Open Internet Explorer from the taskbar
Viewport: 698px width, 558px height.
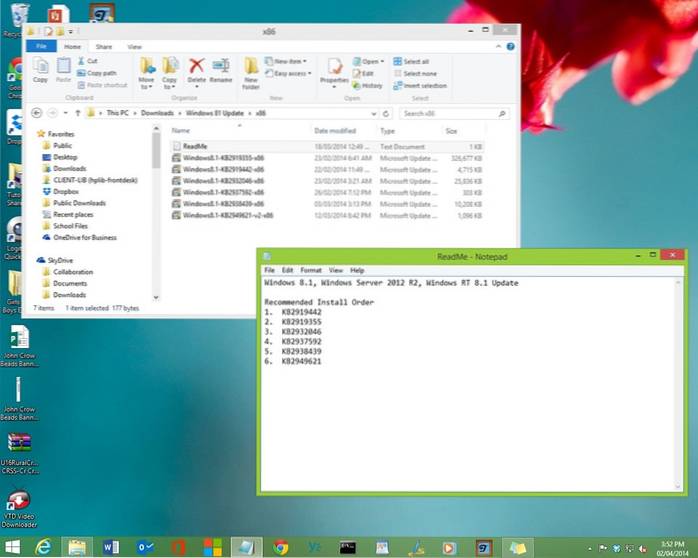44,547
